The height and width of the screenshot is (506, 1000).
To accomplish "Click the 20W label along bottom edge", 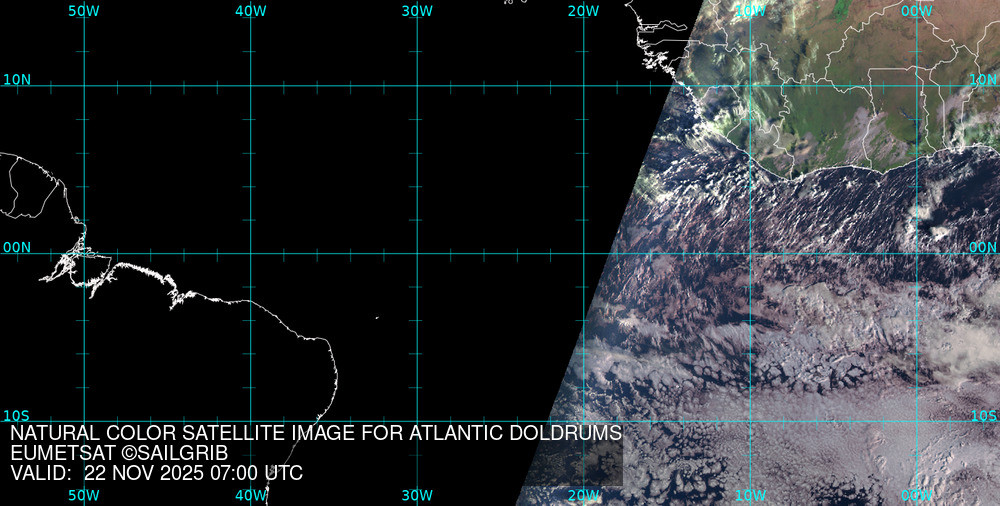I will pyautogui.click(x=583, y=495).
